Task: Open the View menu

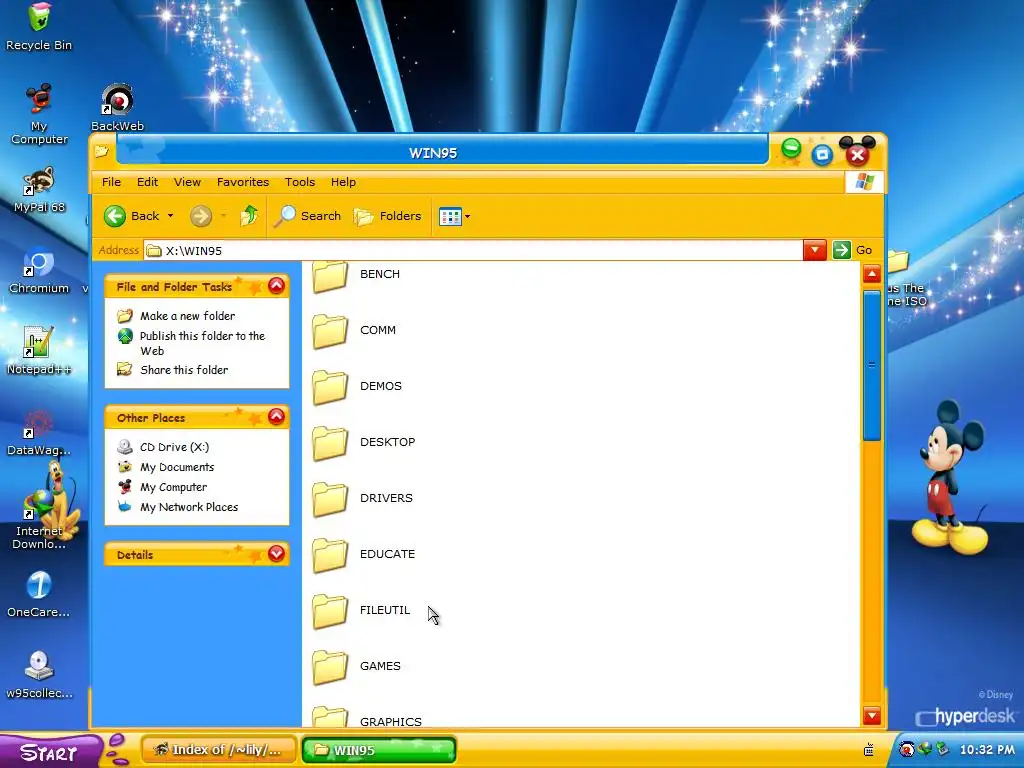Action: [187, 182]
